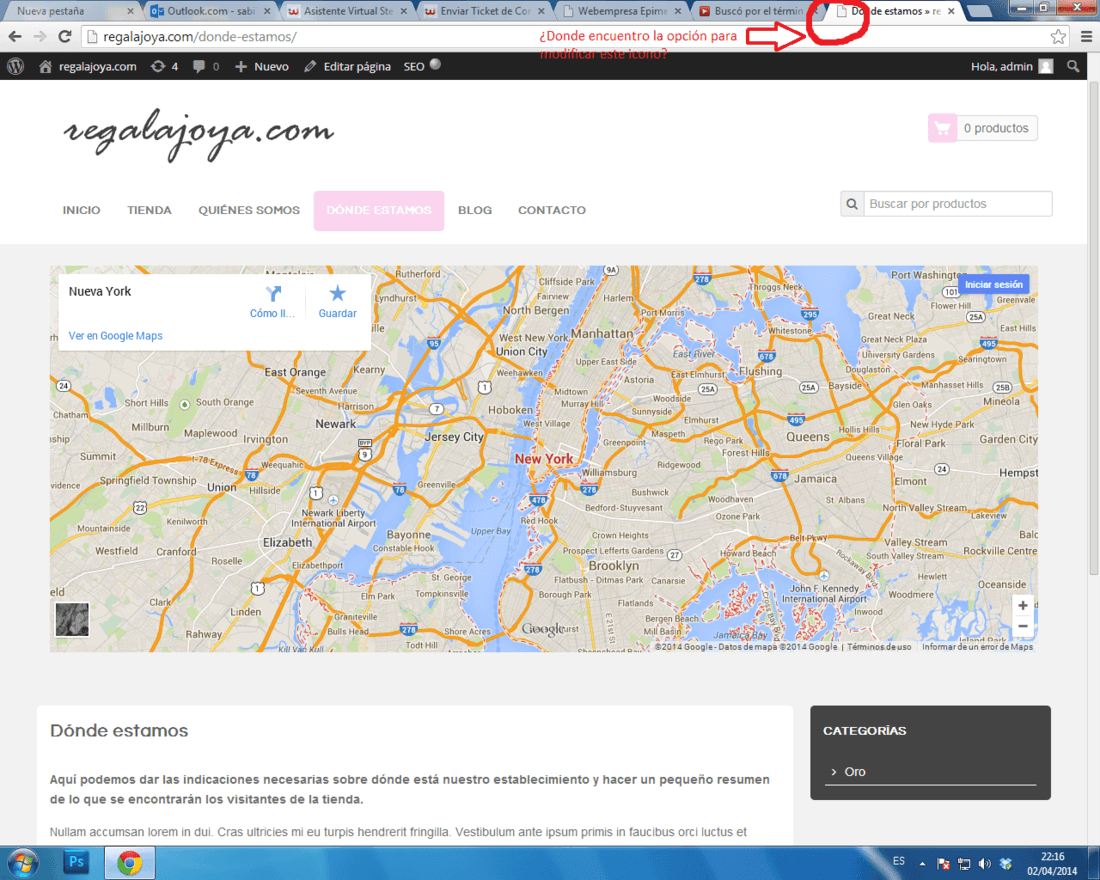Screen dimensions: 1100x880
Task: Click the SEO status indicator
Action: tap(435, 64)
